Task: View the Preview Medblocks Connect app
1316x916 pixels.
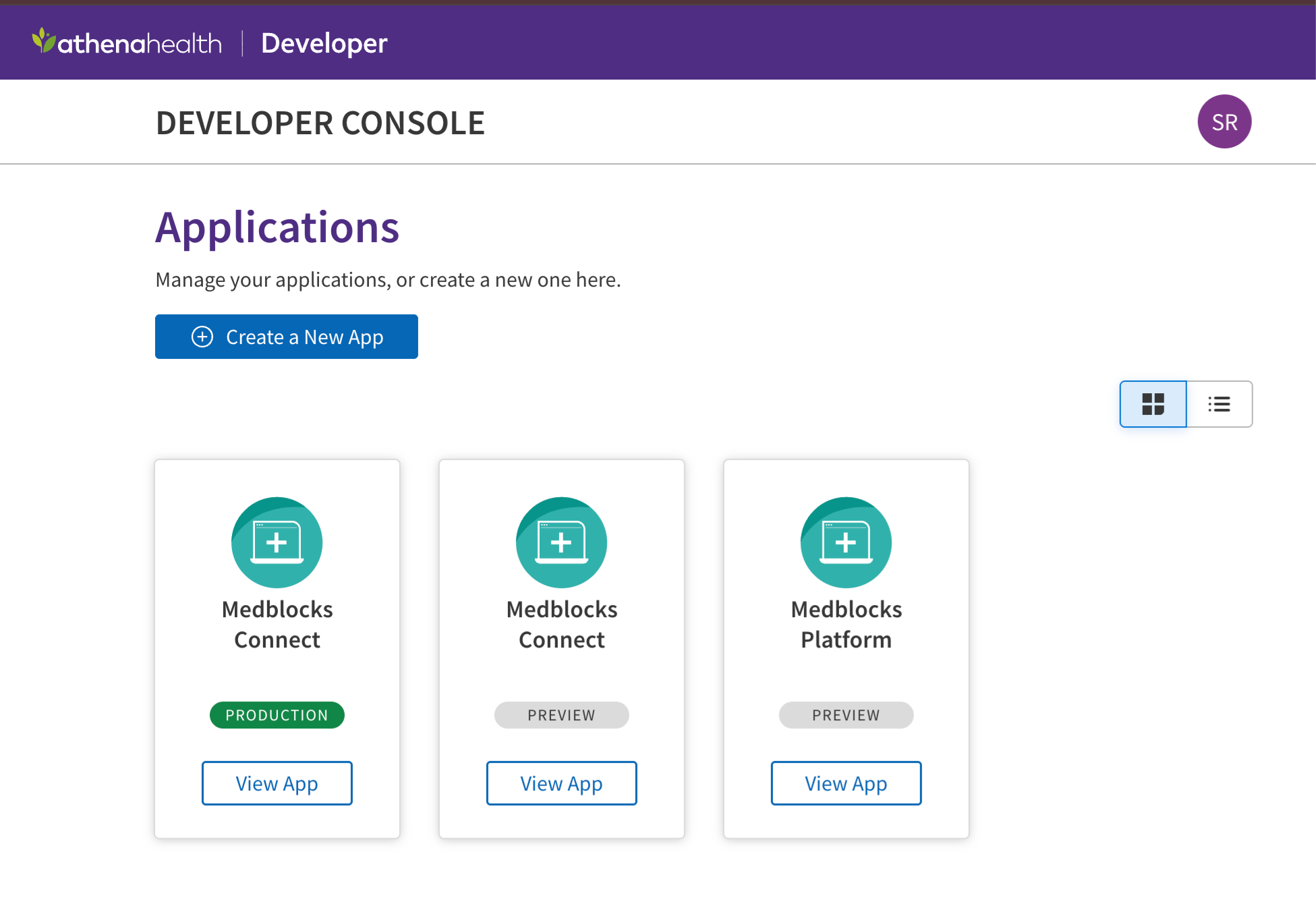Action: [562, 783]
